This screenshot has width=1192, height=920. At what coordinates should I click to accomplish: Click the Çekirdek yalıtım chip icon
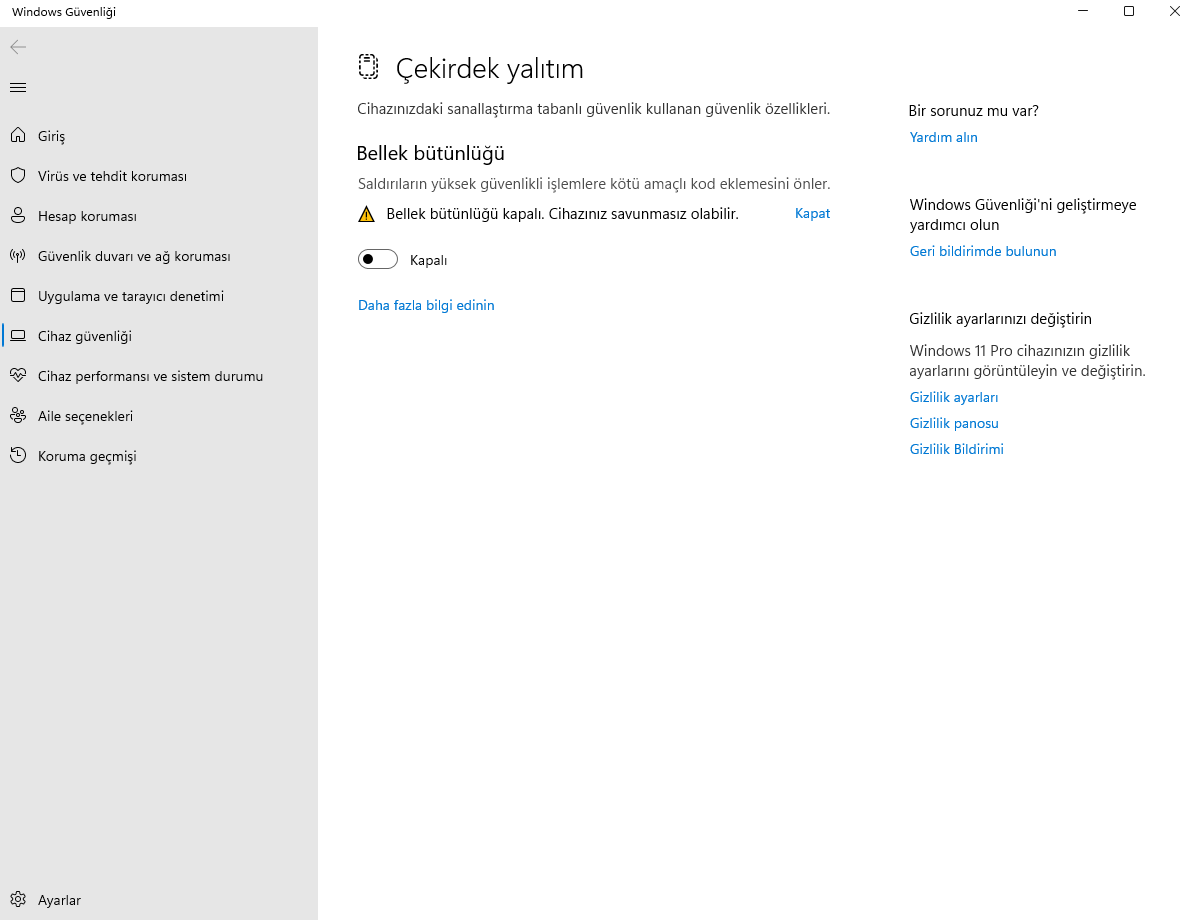point(368,67)
